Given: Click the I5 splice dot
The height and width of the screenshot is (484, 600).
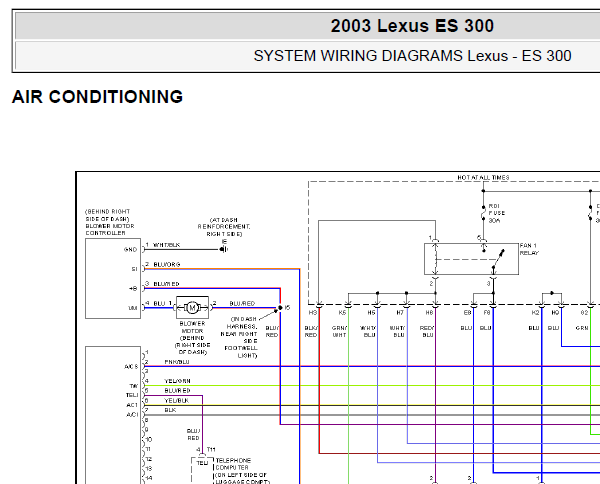Looking at the screenshot, I should 280,308.
